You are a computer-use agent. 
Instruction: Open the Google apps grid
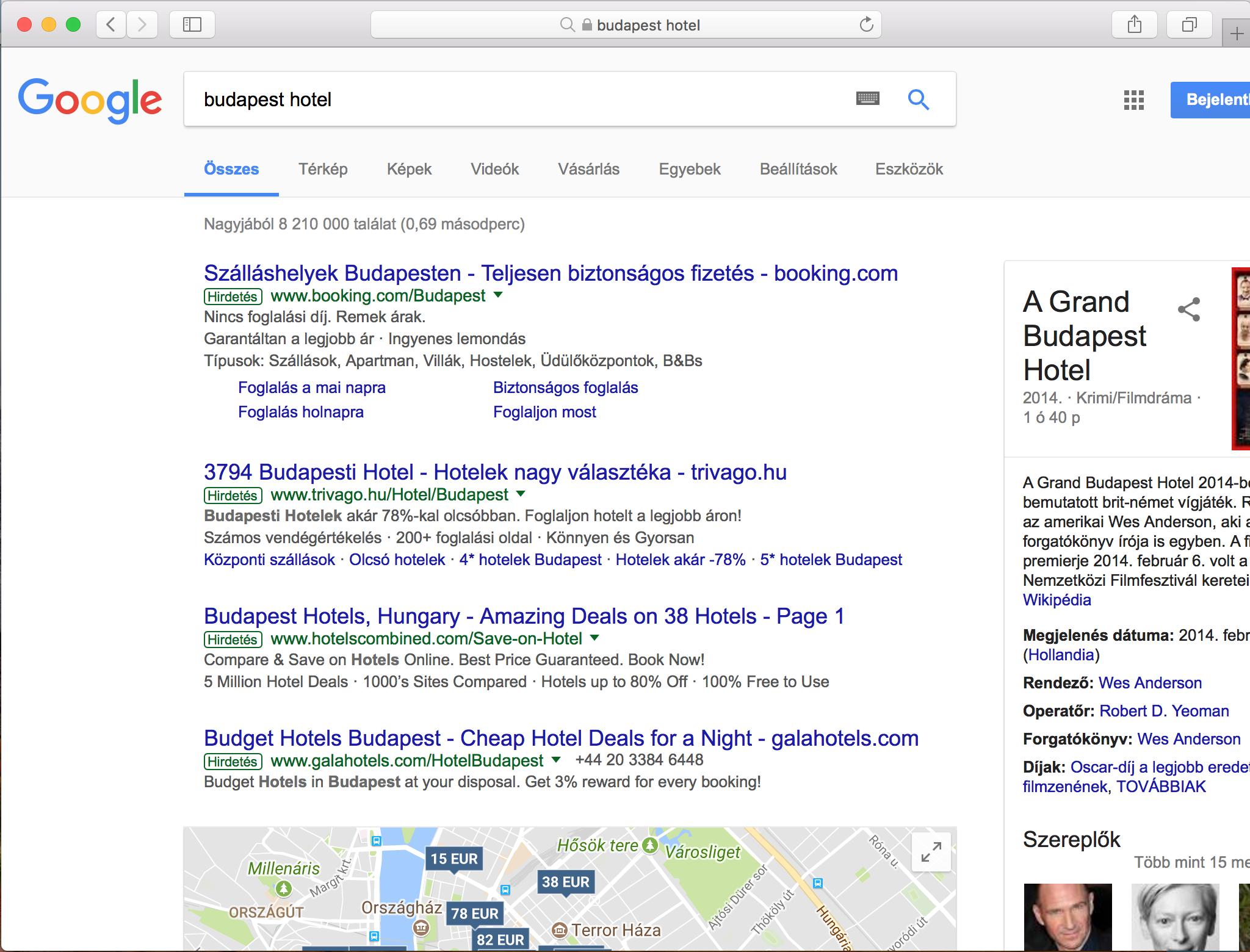(1134, 100)
